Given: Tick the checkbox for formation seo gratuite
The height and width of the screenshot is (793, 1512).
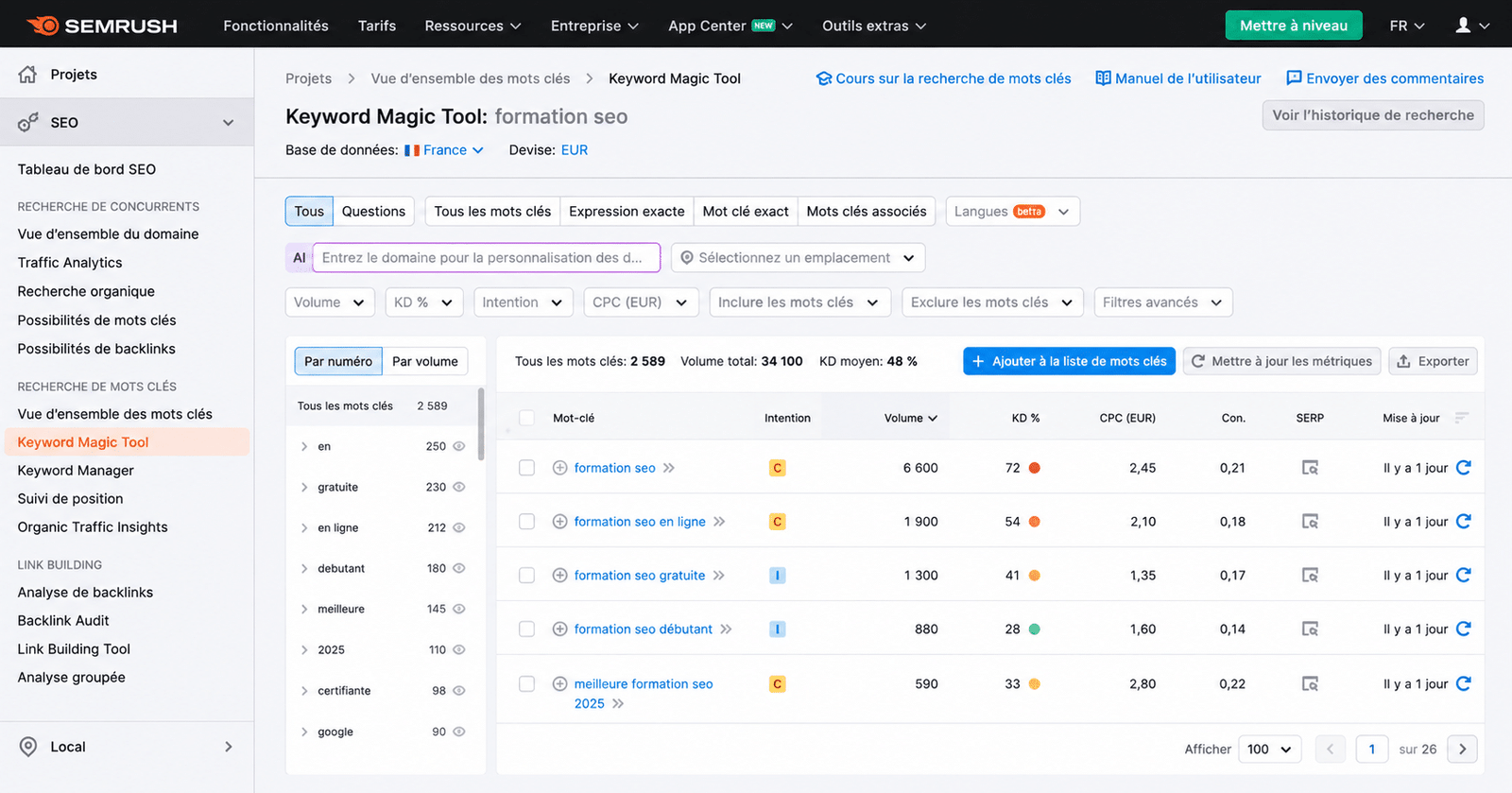Looking at the screenshot, I should tap(527, 576).
